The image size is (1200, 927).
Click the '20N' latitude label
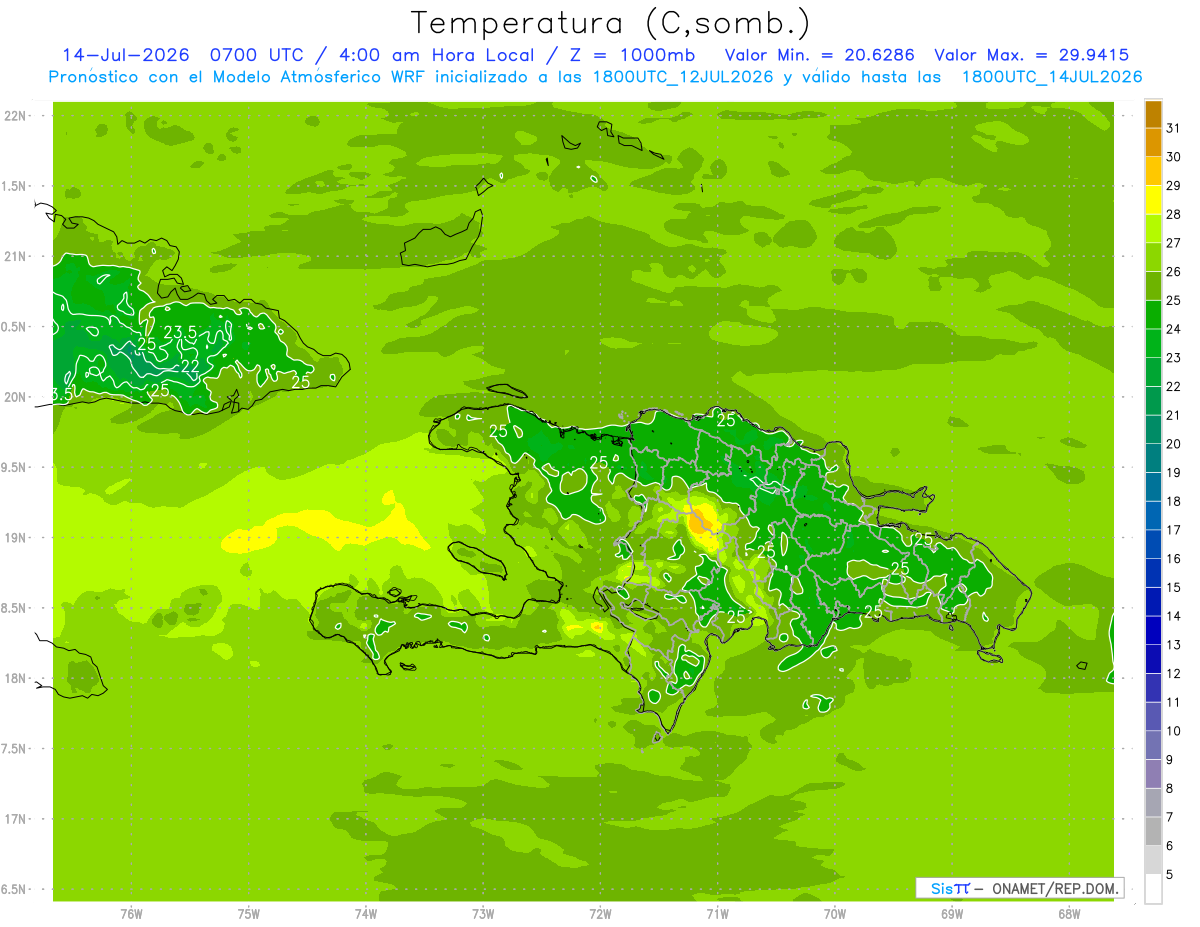tap(15, 397)
